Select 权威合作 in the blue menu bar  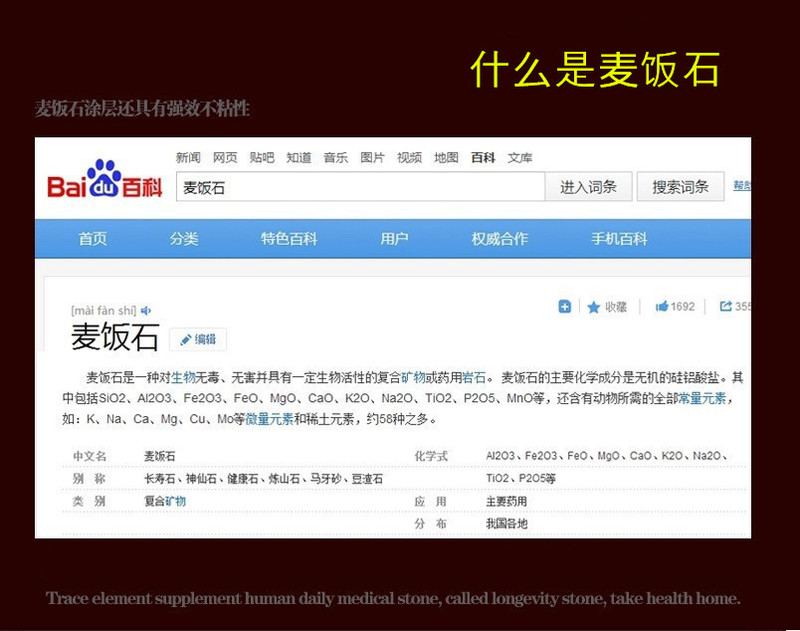click(x=499, y=238)
